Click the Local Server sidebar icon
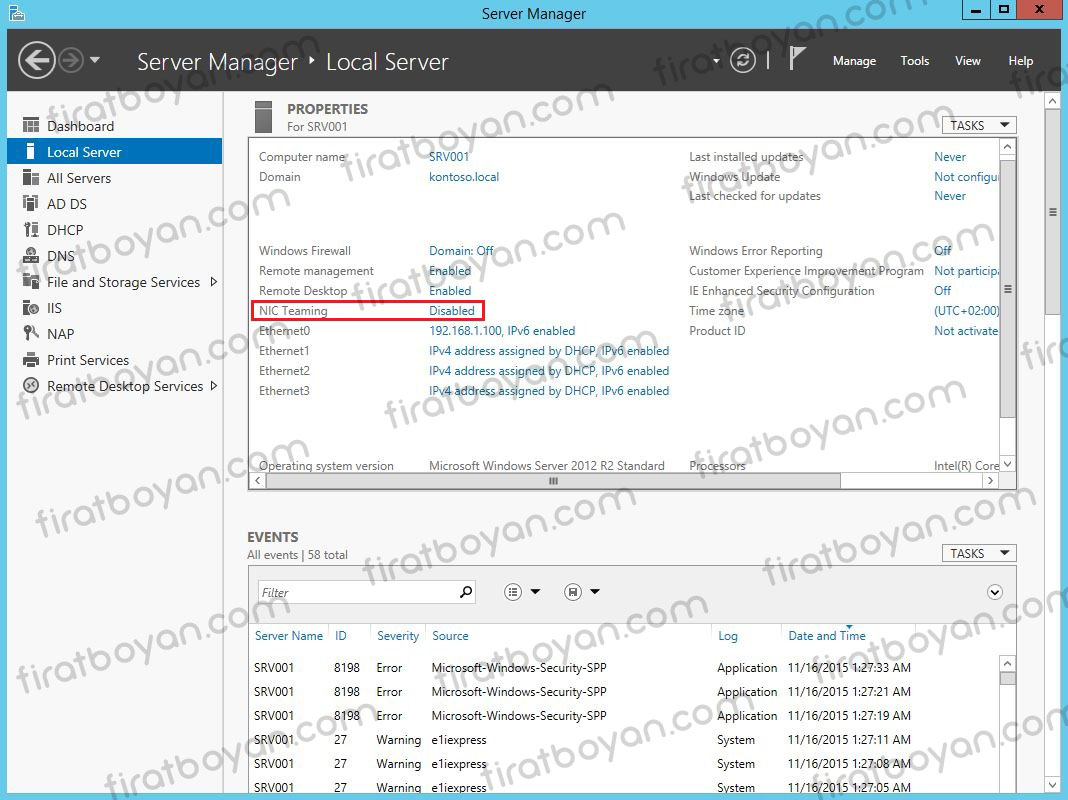The image size is (1068, 800). click(31, 151)
